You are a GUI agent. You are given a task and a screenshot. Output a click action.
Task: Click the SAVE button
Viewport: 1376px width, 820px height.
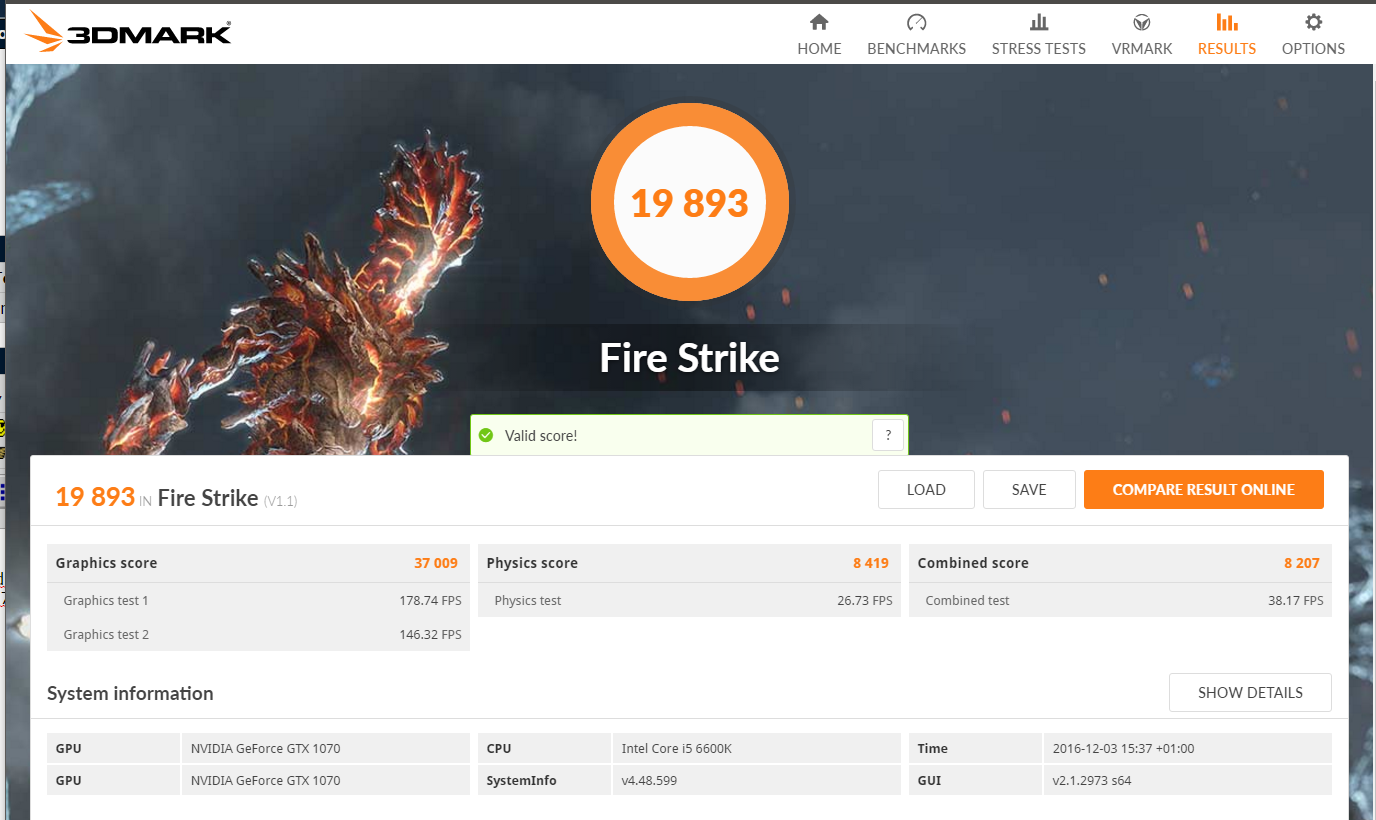tap(1029, 489)
